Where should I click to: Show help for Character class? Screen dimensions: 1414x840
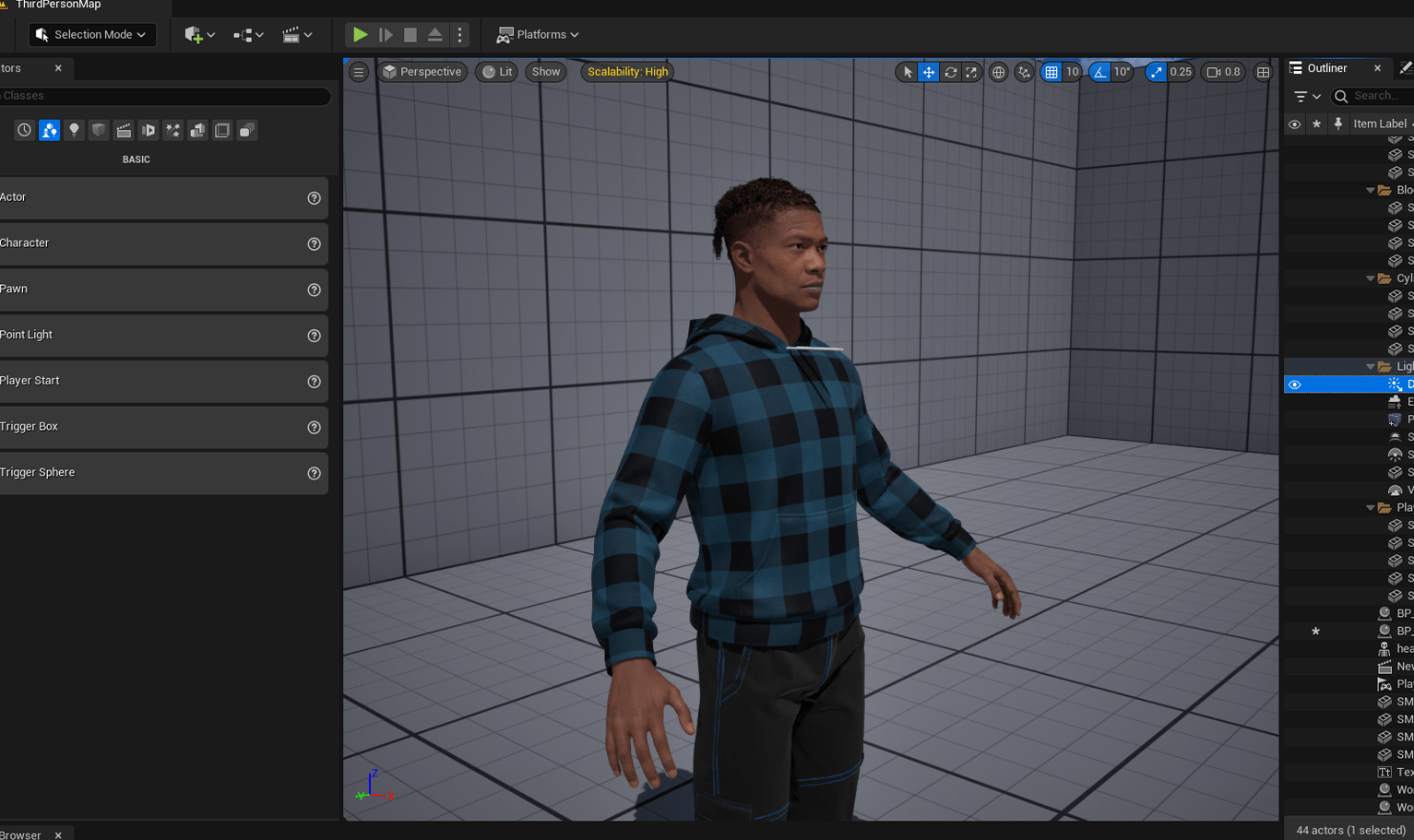314,244
